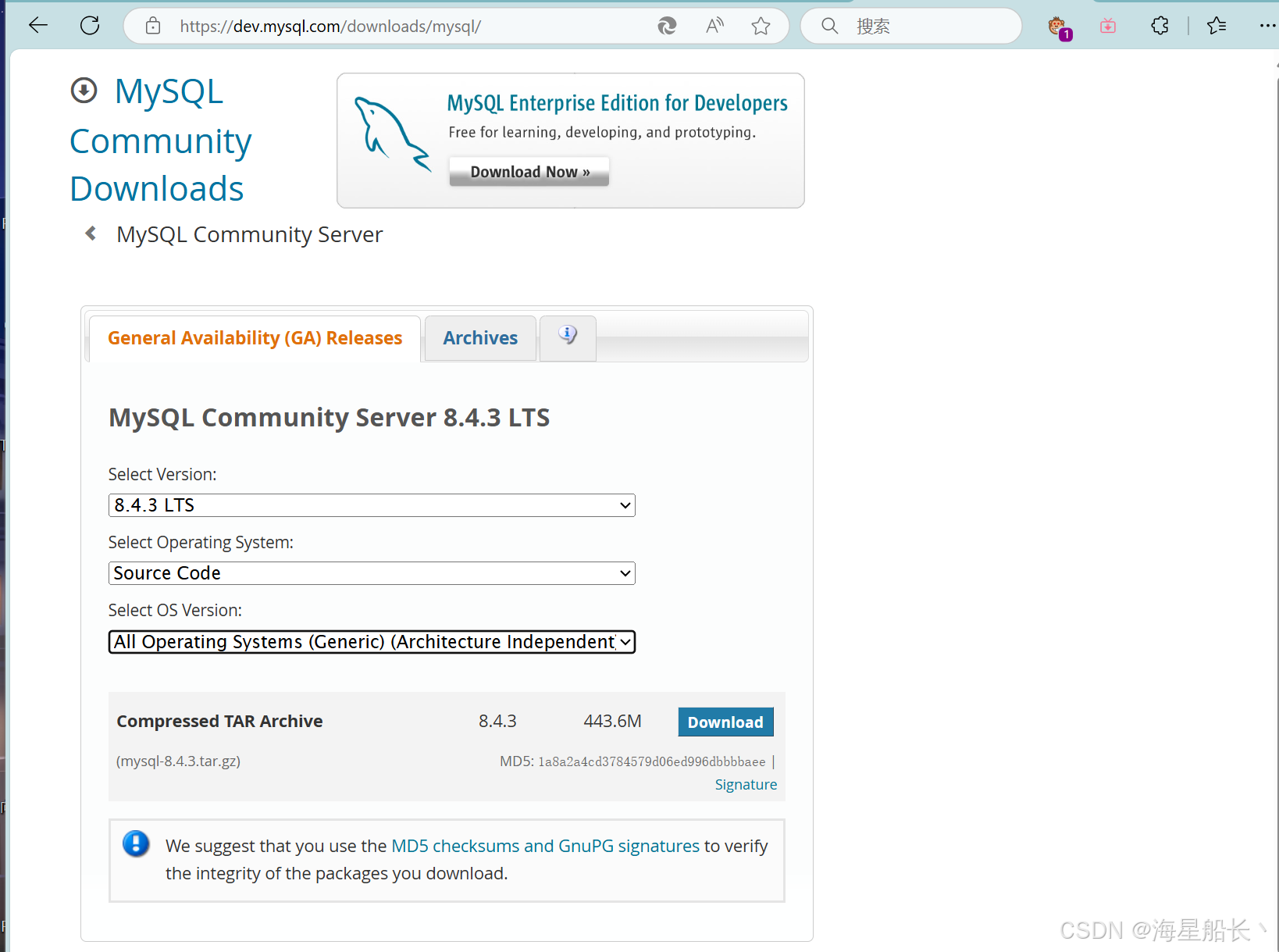
Task: Open Read Aloud icon in address bar
Action: 714,26
